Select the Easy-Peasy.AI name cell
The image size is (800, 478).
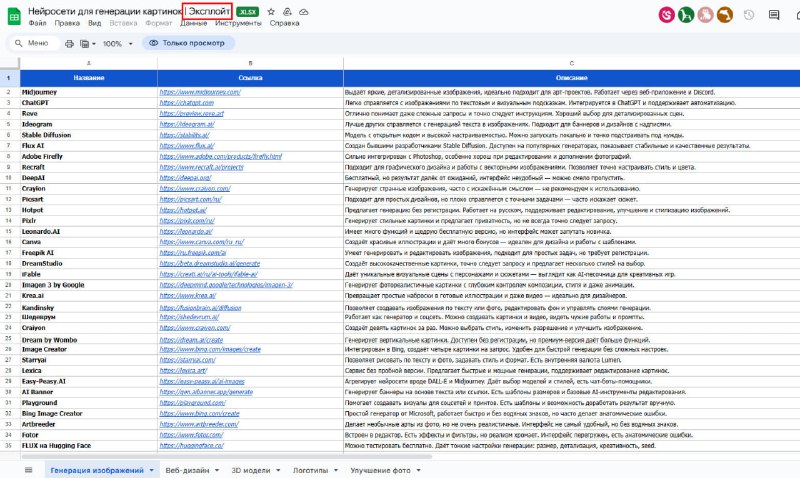tap(89, 382)
